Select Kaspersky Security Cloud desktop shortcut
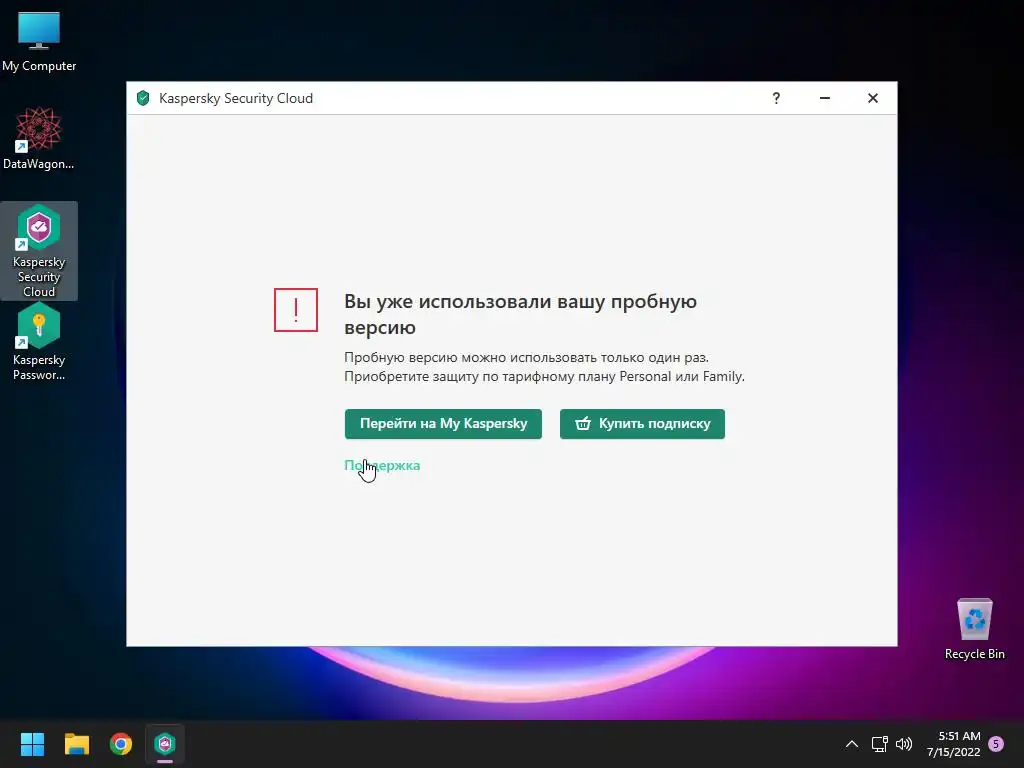 [39, 251]
